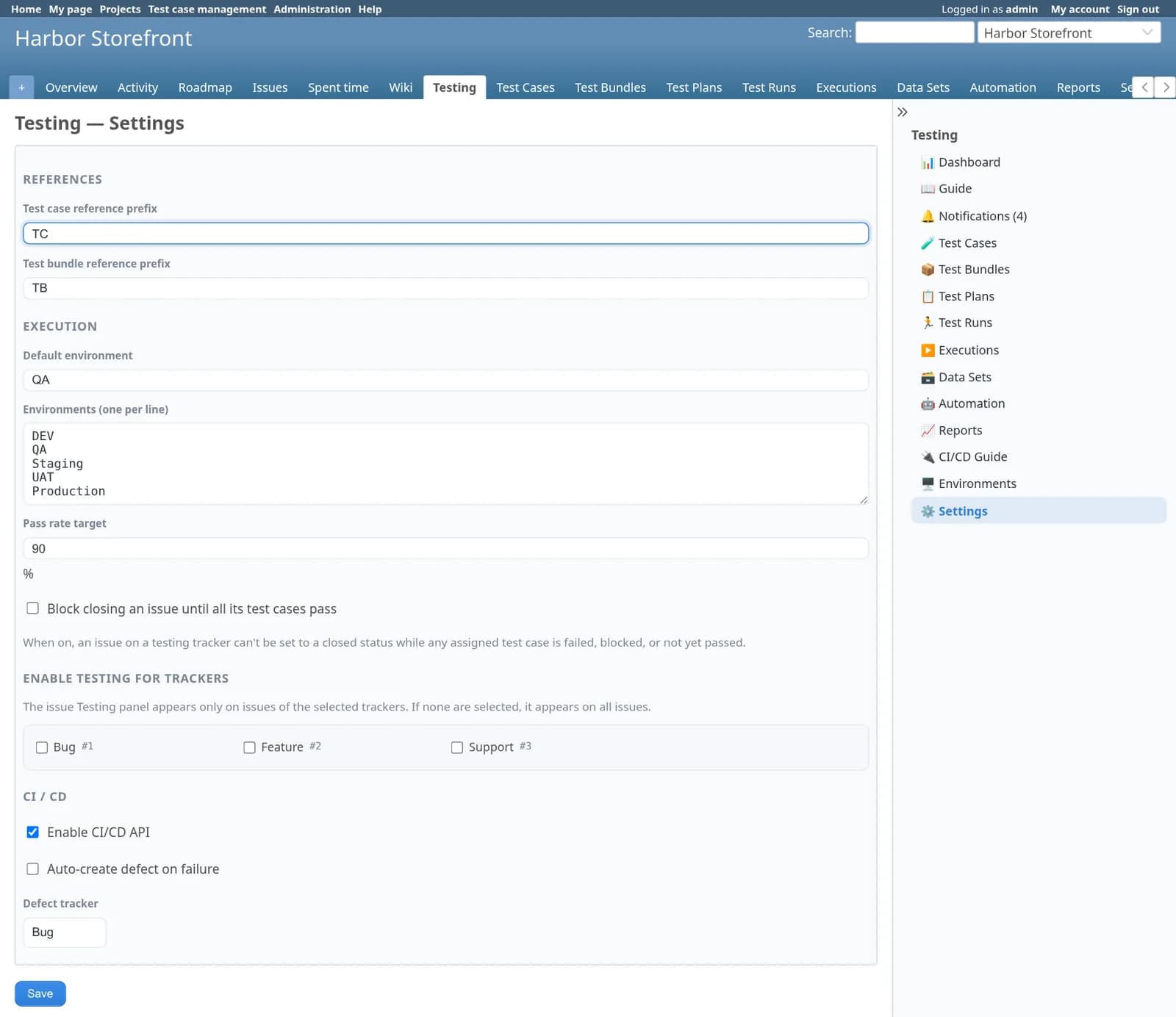
Task: Open the Dashboard chart icon in sidebar
Action: click(x=928, y=162)
